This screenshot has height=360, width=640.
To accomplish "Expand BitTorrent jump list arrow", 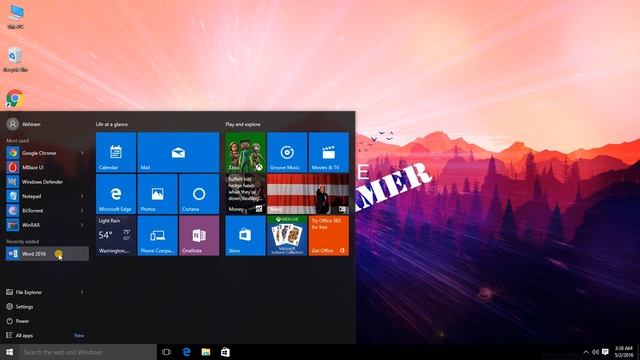I will click(82, 211).
